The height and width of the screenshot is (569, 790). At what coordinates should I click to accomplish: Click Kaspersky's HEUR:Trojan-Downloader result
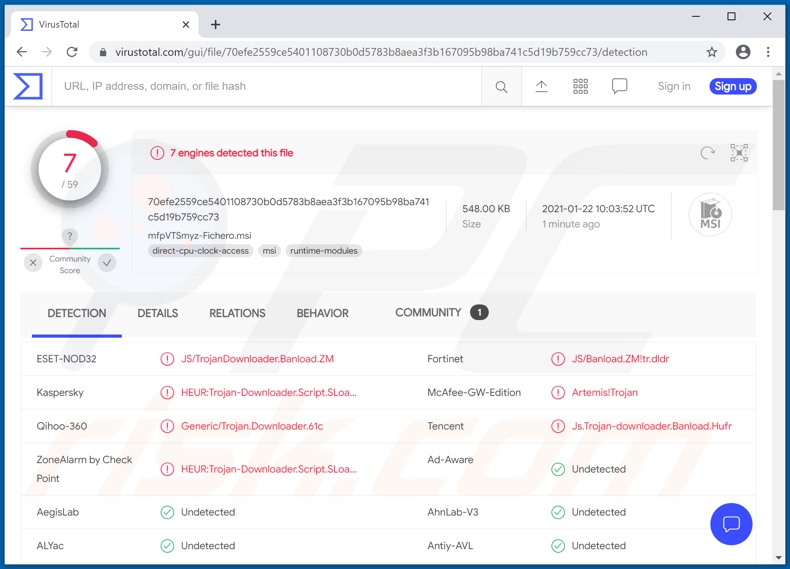(x=269, y=393)
